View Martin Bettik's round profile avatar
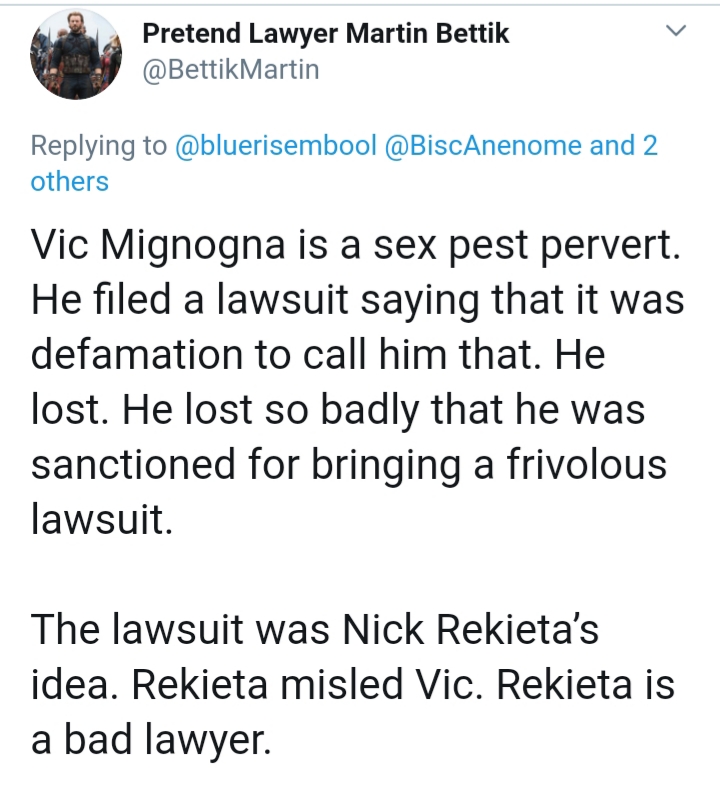The height and width of the screenshot is (789, 720). [x=76, y=54]
